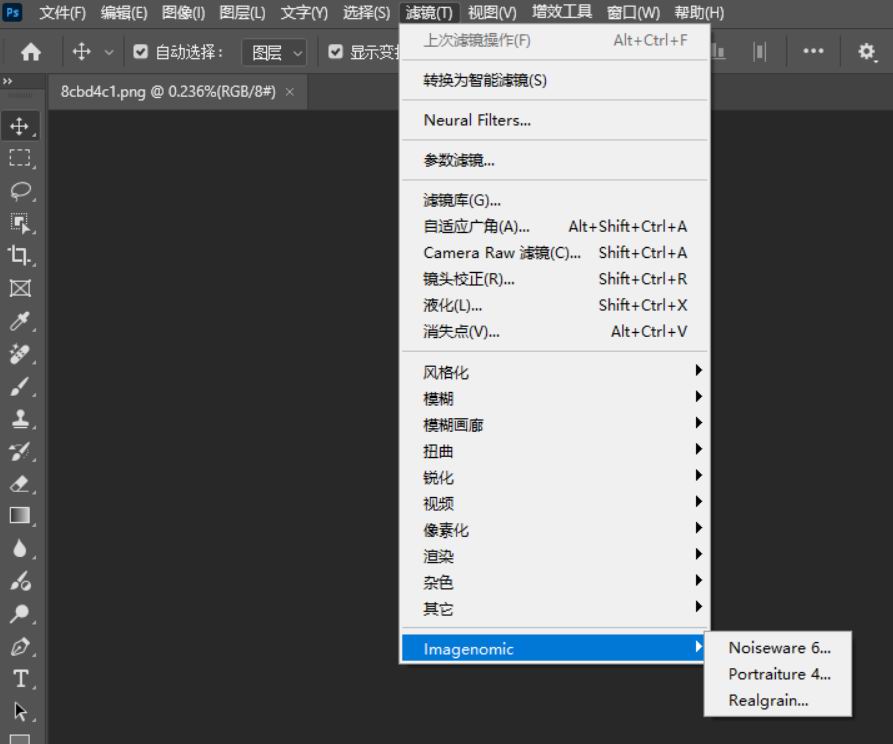
Task: Select the Horizontal Type tool
Action: click(x=20, y=679)
